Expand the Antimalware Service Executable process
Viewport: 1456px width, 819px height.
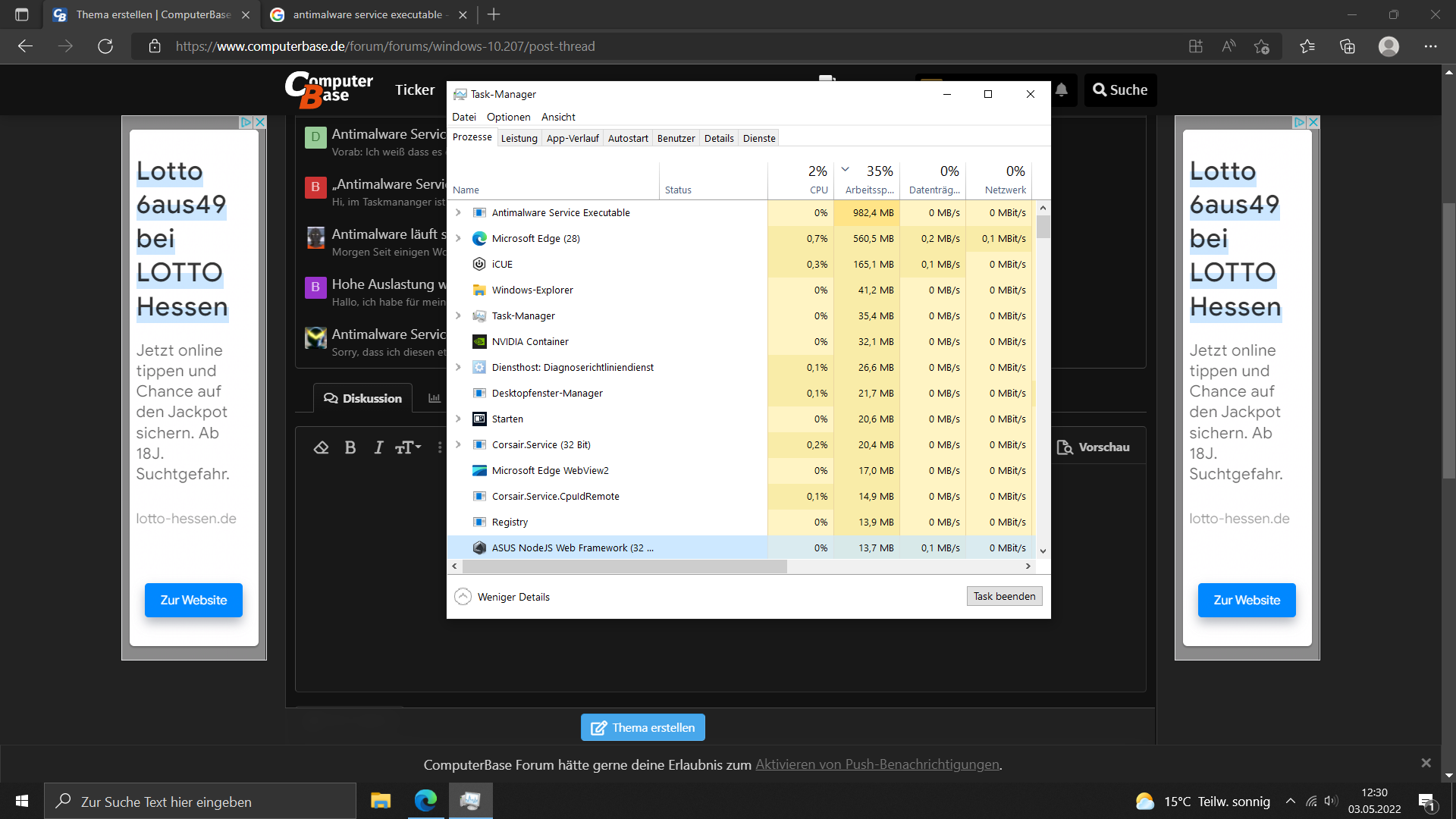458,212
